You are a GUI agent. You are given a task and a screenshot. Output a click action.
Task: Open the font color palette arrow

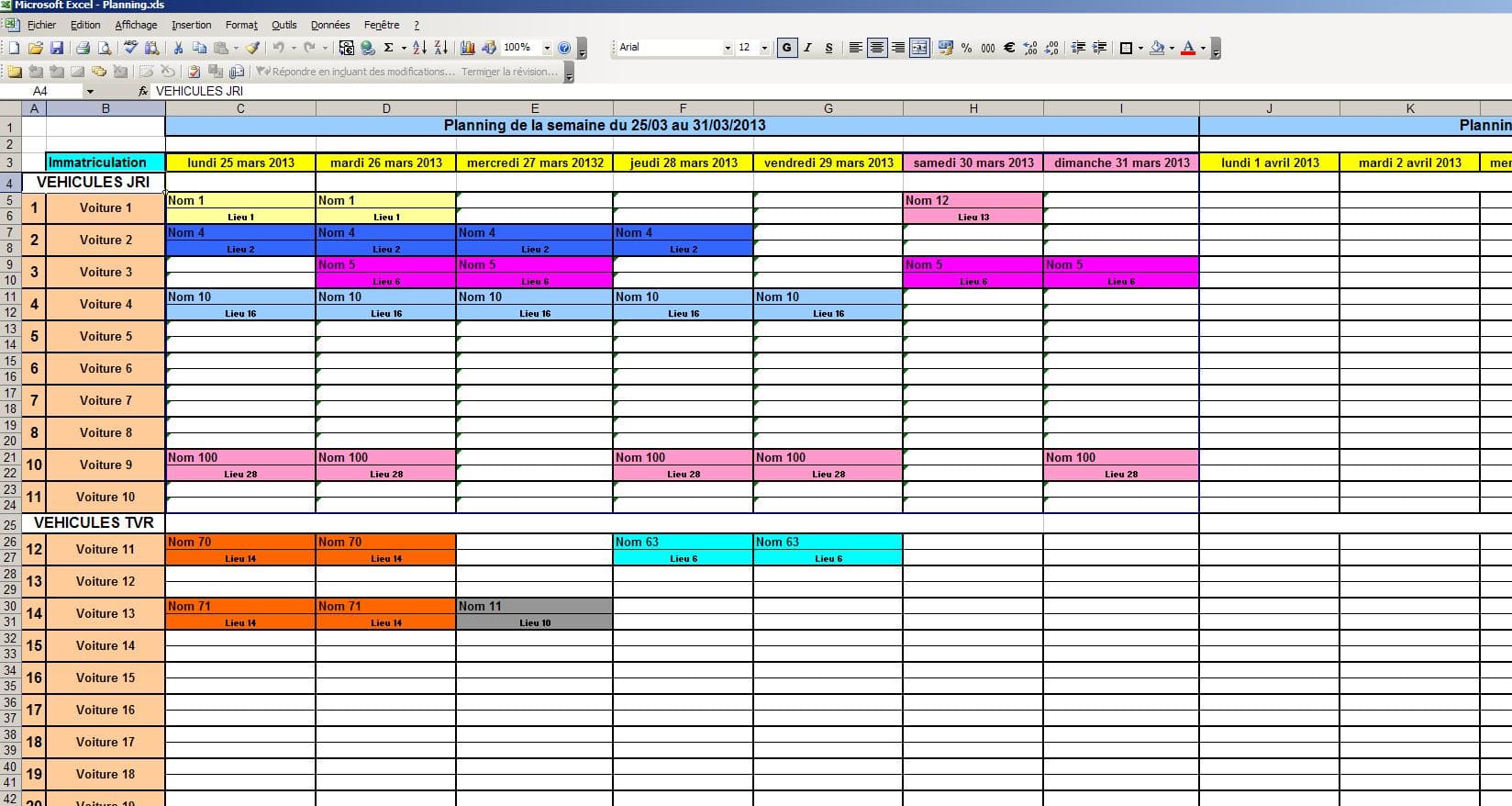(x=1203, y=48)
